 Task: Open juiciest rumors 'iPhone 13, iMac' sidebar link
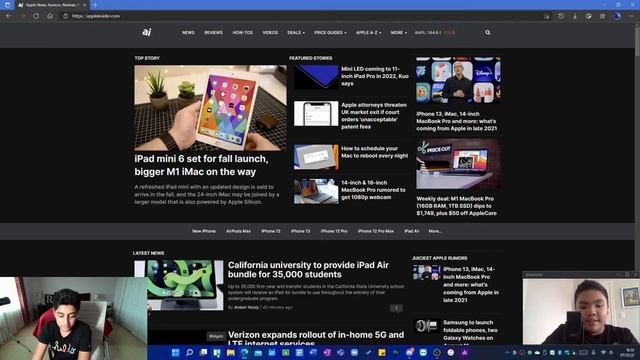pyautogui.click(x=471, y=284)
